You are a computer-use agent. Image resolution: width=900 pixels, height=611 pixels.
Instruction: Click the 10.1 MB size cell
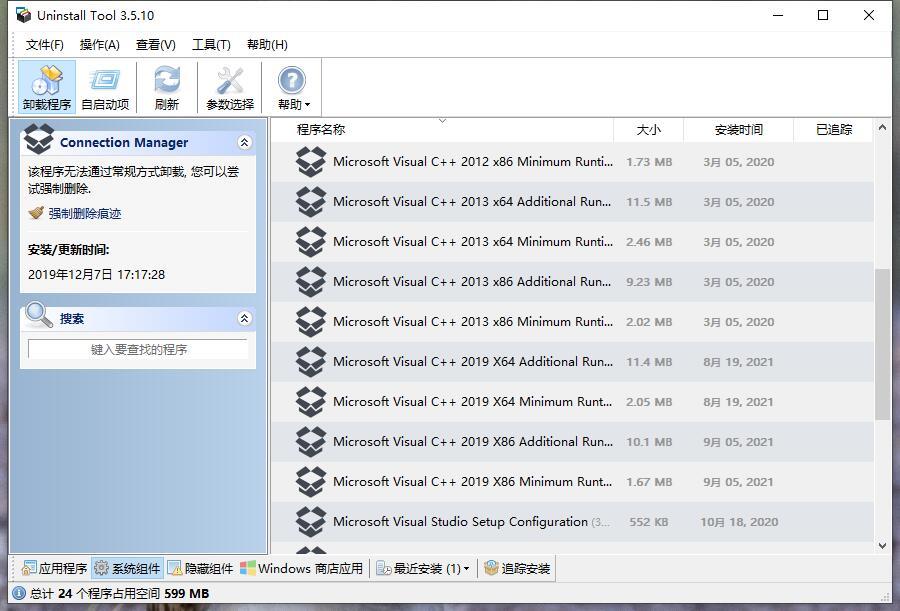tap(649, 442)
